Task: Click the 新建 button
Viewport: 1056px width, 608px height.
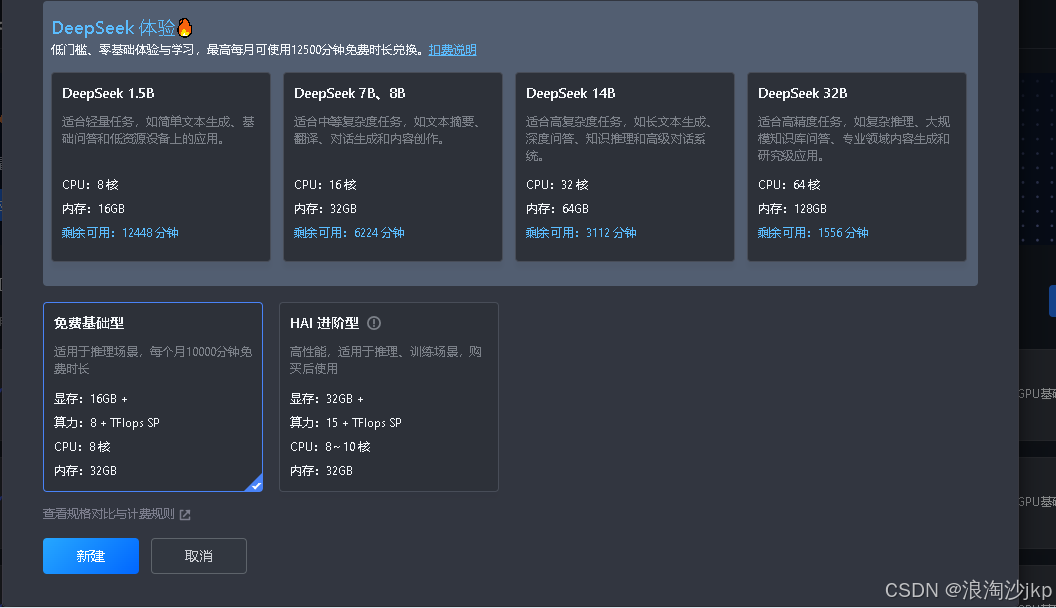Action: (91, 556)
